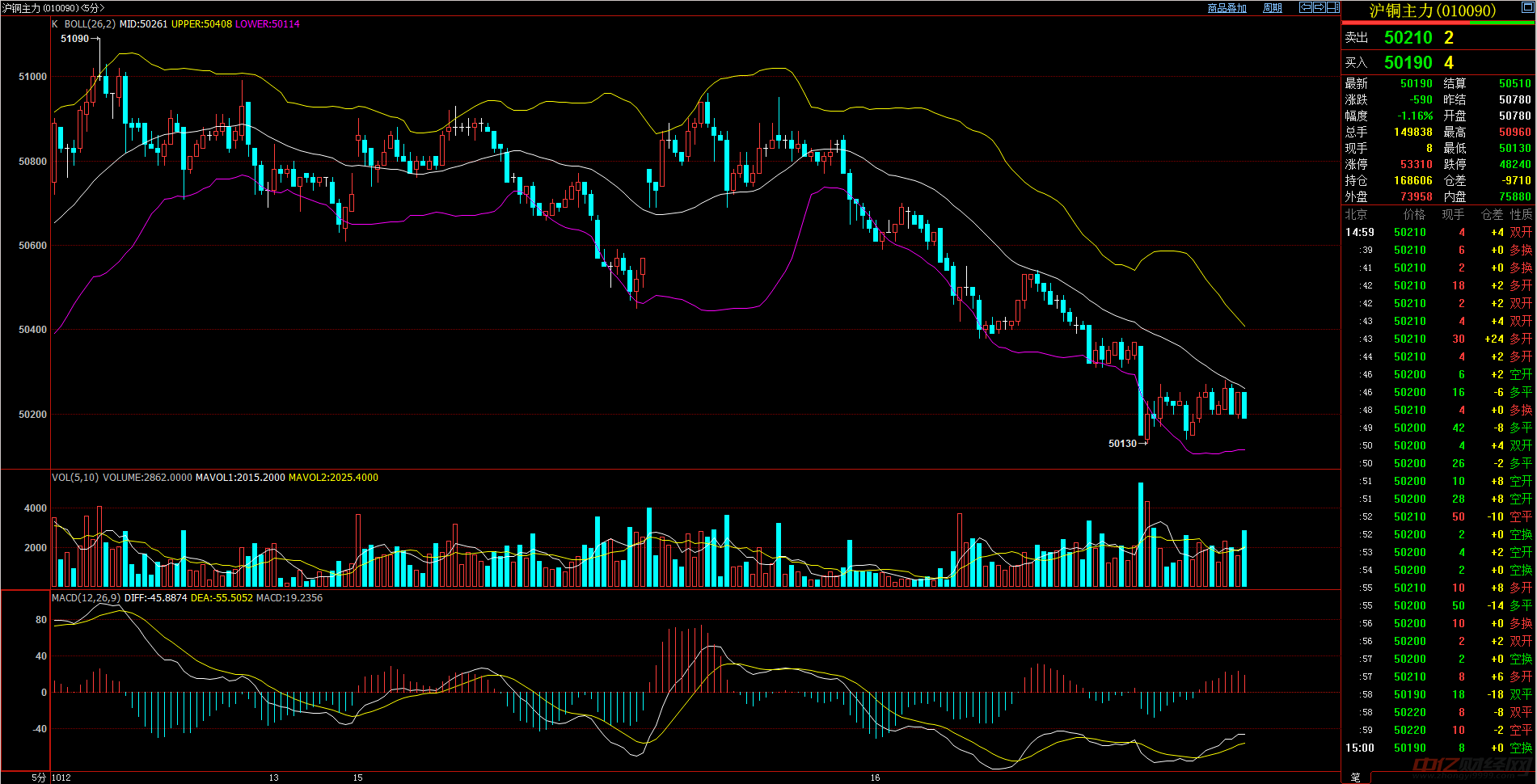Click the LOWER:50114 Bollinger value
The height and width of the screenshot is (784, 1537).
(268, 24)
